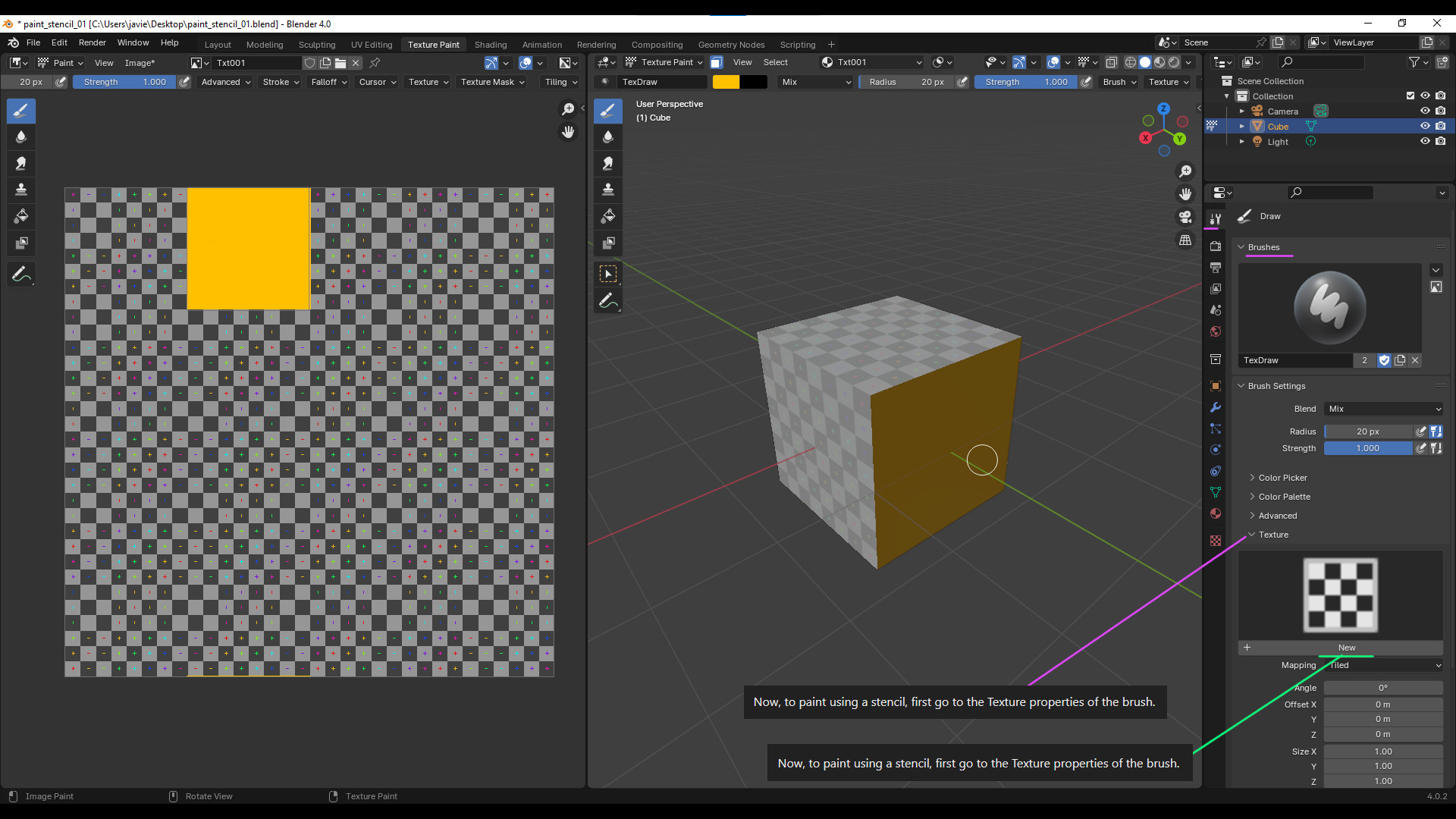The width and height of the screenshot is (1456, 819).
Task: Toggle Cube visibility in outliner
Action: (1425, 126)
